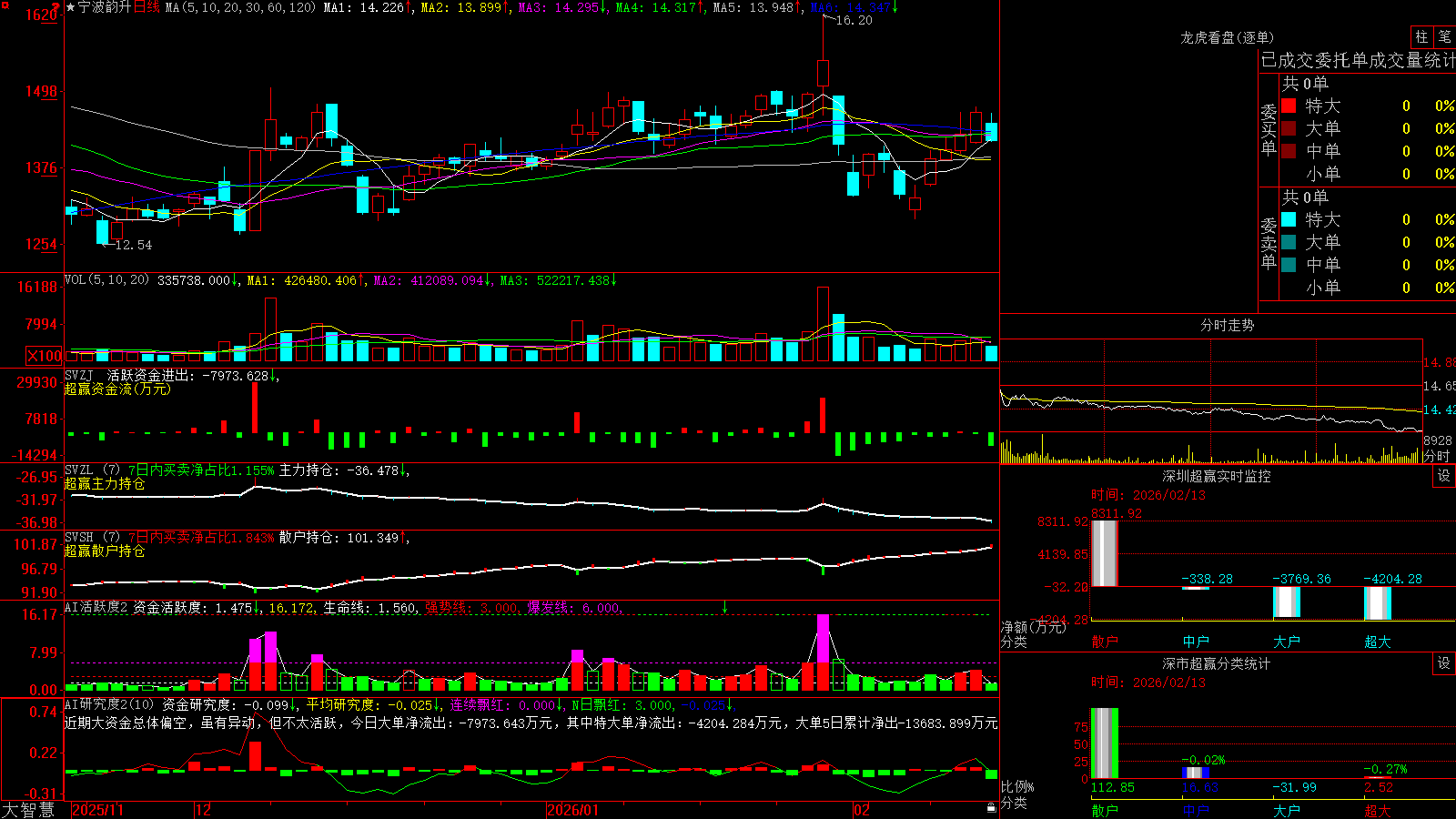Viewport: 1456px width, 819px height.
Task: Click the SVZL (7) indicator name
Action: click(92, 470)
